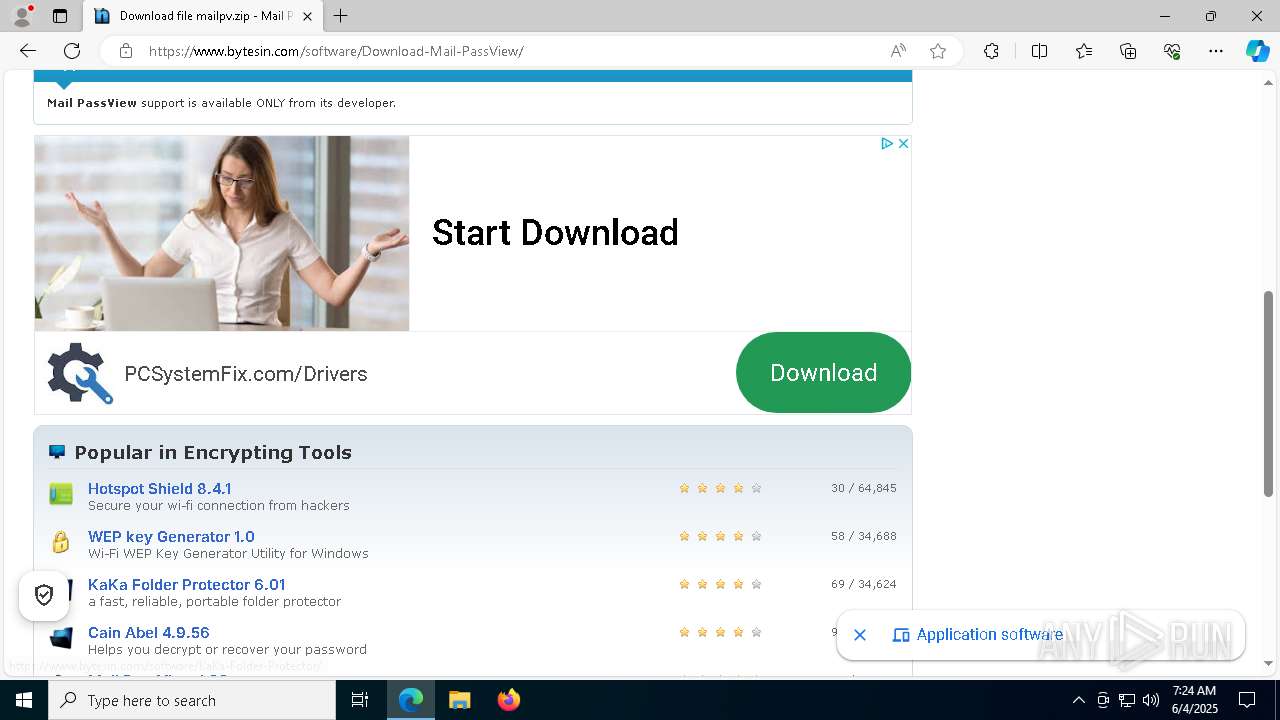Open a new tab with plus
Image resolution: width=1280 pixels, height=720 pixels.
click(341, 16)
